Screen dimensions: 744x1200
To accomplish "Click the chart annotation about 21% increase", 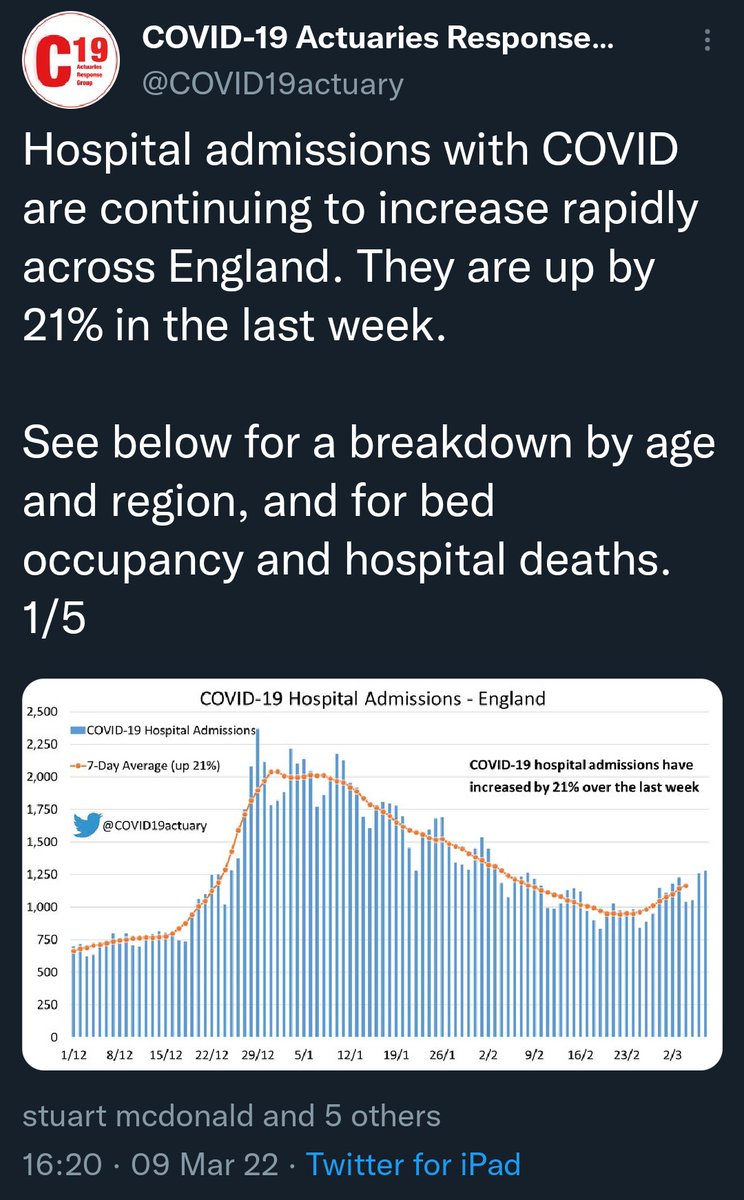I will point(584,775).
